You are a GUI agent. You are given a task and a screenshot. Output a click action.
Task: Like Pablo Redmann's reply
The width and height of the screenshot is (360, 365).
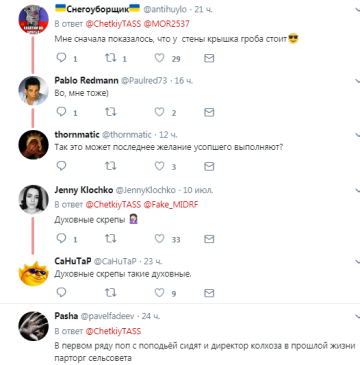click(x=160, y=112)
